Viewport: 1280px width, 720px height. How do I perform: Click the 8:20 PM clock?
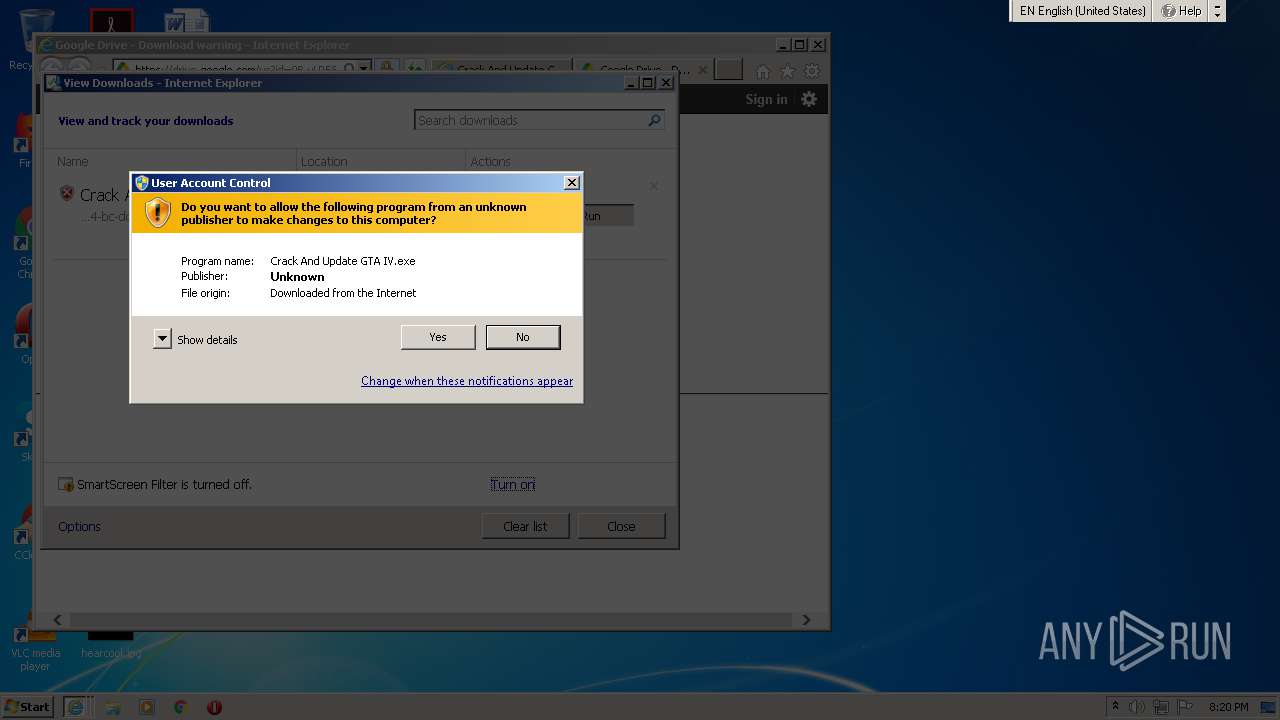(1228, 707)
